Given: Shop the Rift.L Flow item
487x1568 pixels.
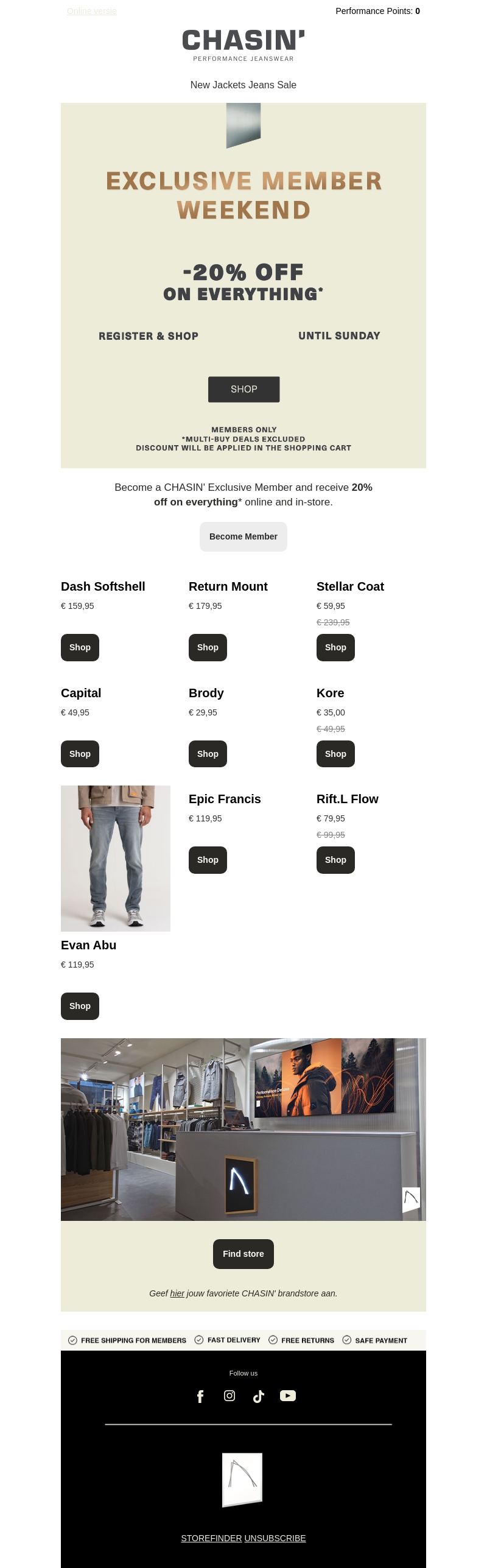Looking at the screenshot, I should click(x=335, y=860).
